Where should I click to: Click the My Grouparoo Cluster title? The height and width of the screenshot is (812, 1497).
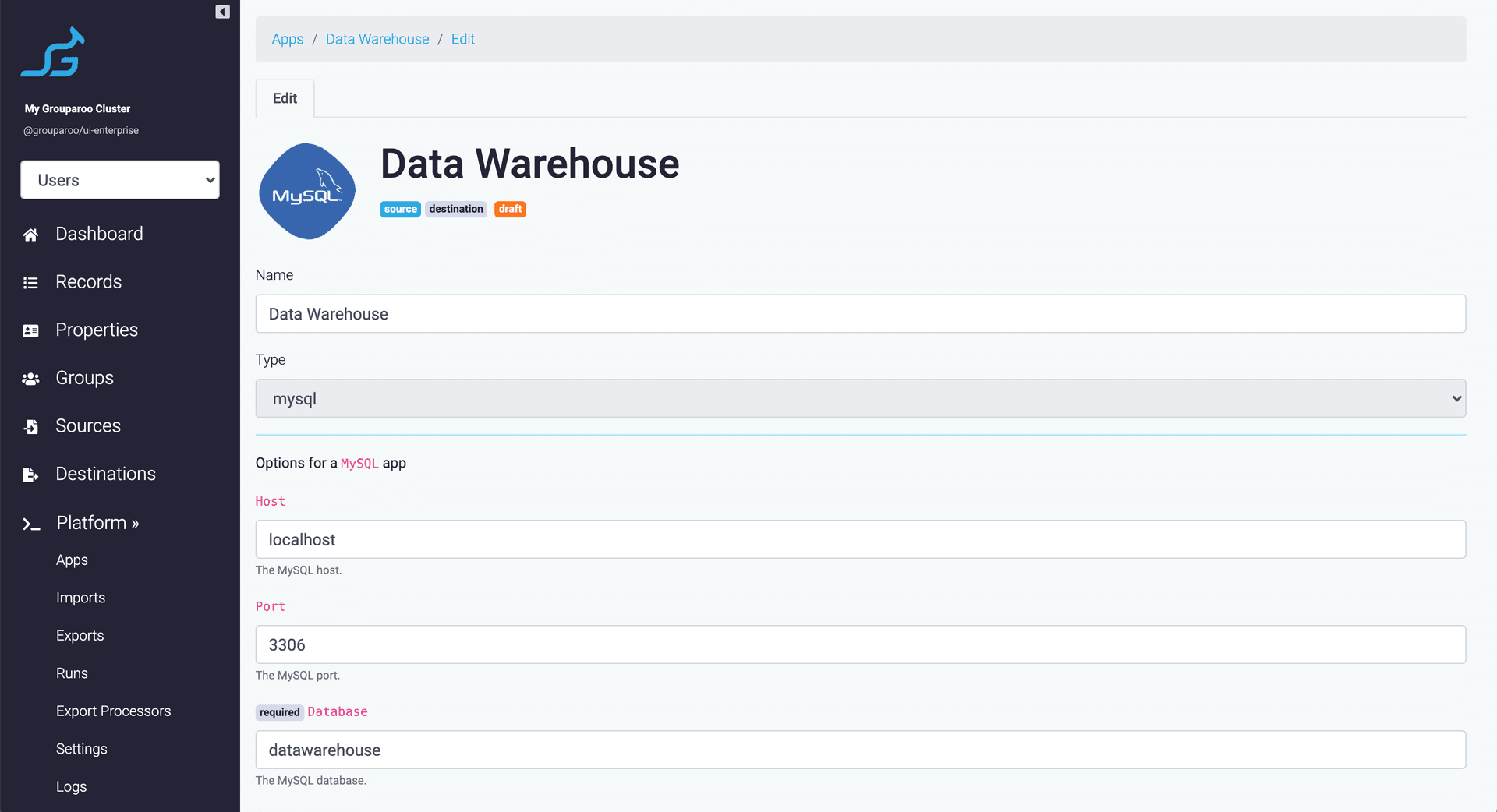[x=77, y=109]
